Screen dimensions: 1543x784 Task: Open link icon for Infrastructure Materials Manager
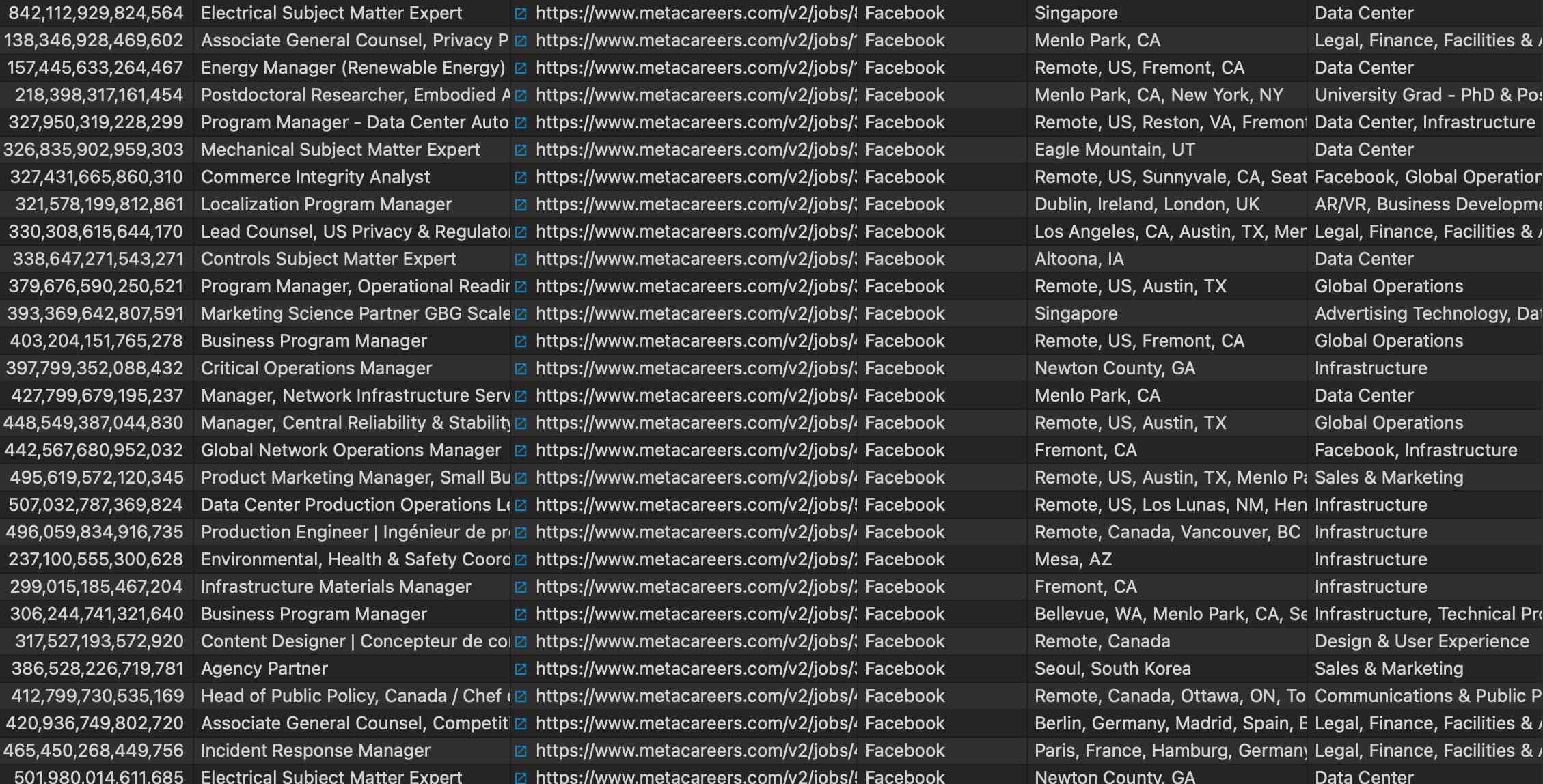[521, 587]
